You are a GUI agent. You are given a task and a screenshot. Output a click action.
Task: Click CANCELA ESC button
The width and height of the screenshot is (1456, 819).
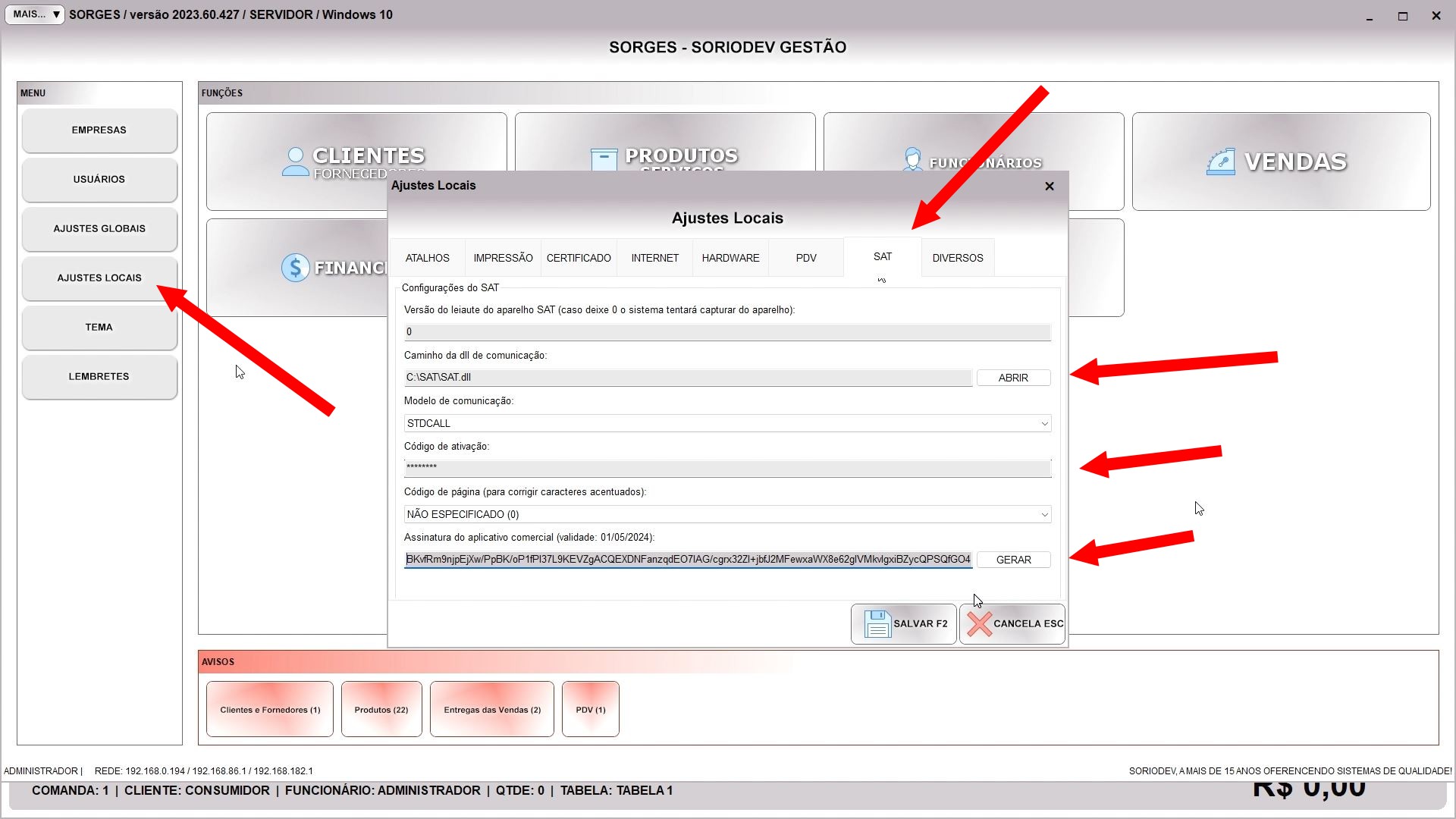click(x=1012, y=624)
